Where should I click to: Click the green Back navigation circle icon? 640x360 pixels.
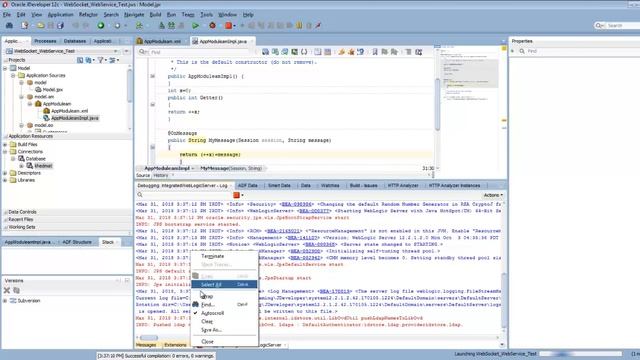coord(101,25)
